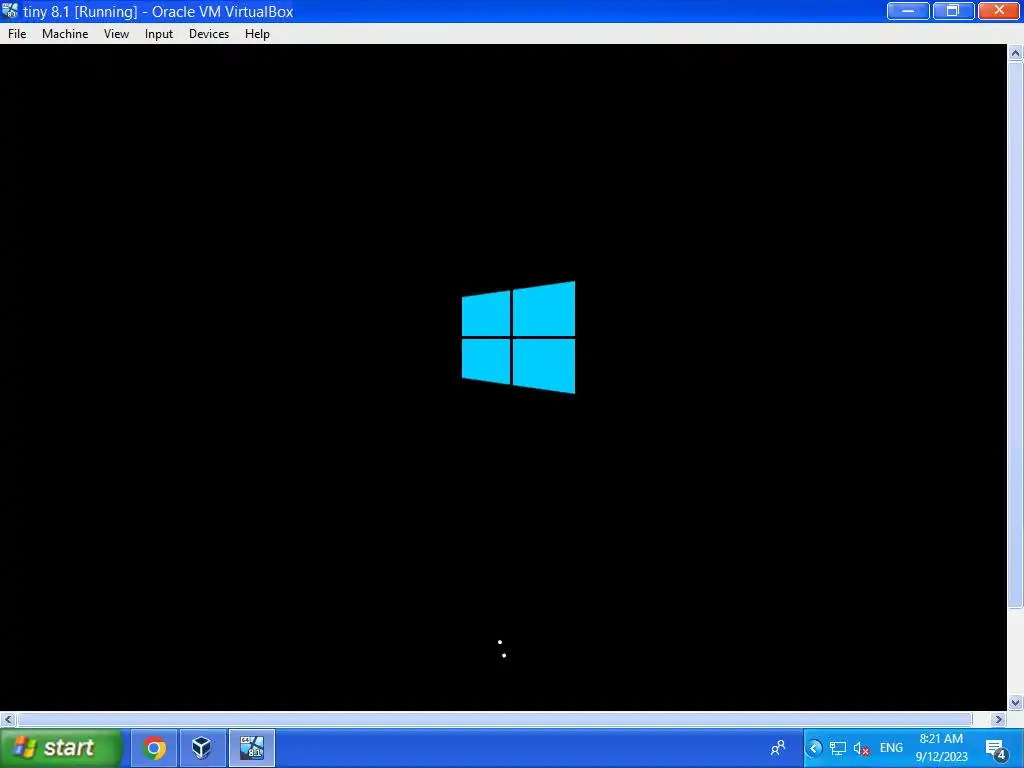Open the notification center icon
Image resolution: width=1024 pixels, height=768 pixels.
point(996,748)
